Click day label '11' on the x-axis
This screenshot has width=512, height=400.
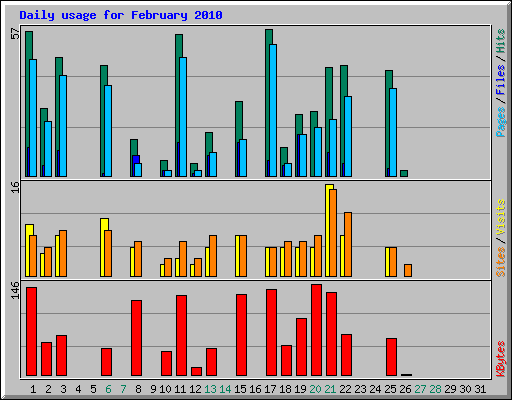(180, 389)
